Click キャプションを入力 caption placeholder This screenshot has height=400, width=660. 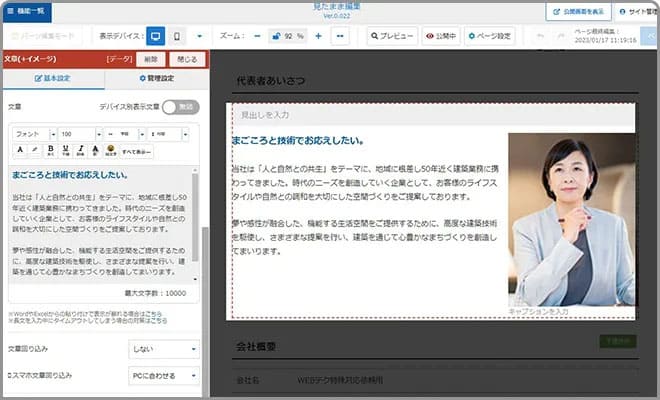click(x=538, y=312)
